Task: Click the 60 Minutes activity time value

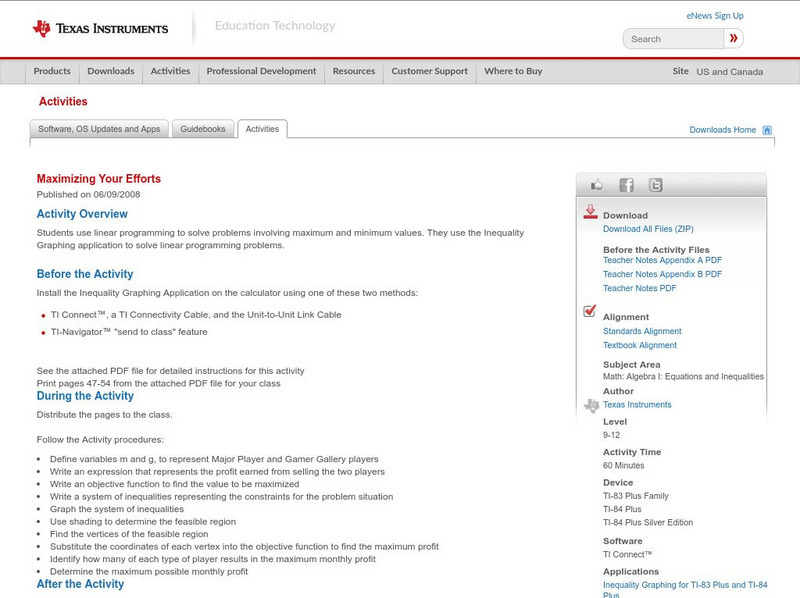Action: pos(623,465)
